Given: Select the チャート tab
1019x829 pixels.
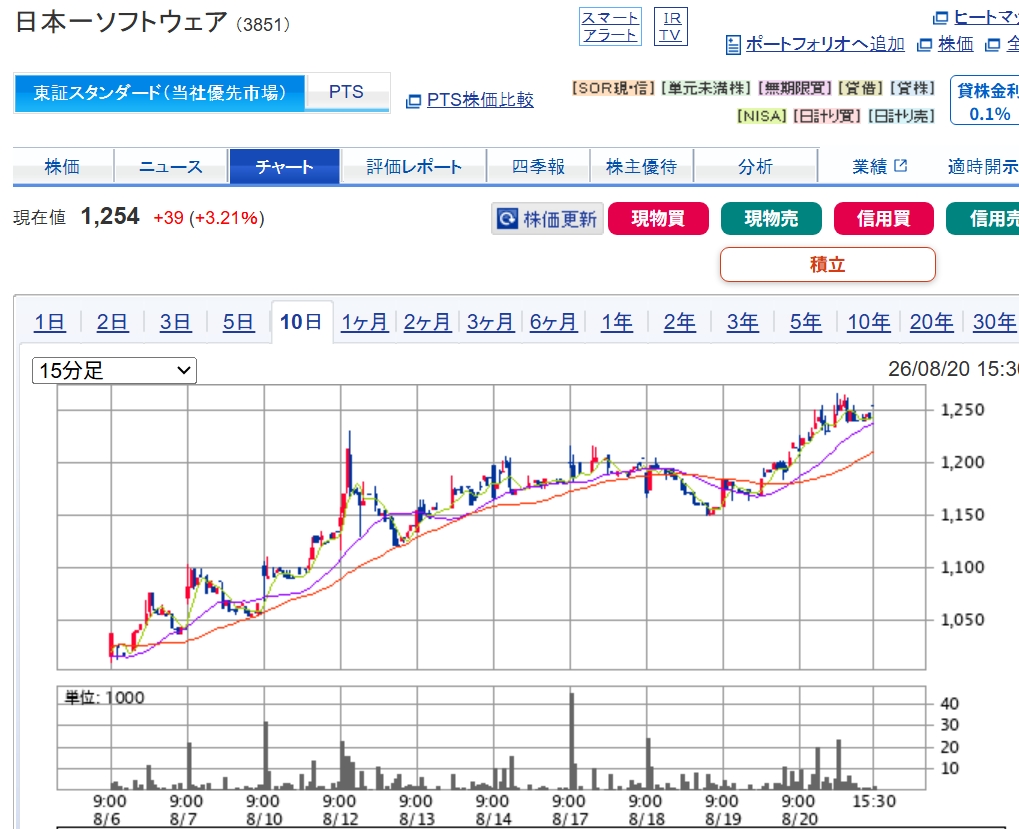Looking at the screenshot, I should coord(285,167).
